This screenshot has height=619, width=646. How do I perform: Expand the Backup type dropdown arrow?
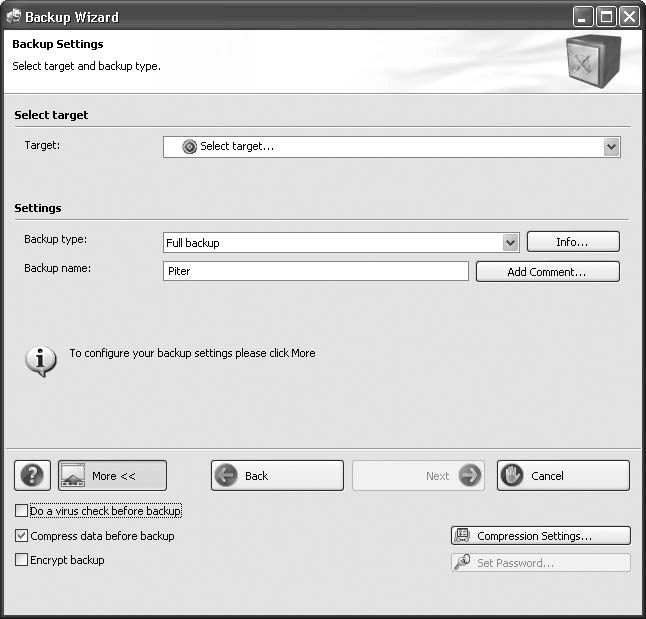511,242
